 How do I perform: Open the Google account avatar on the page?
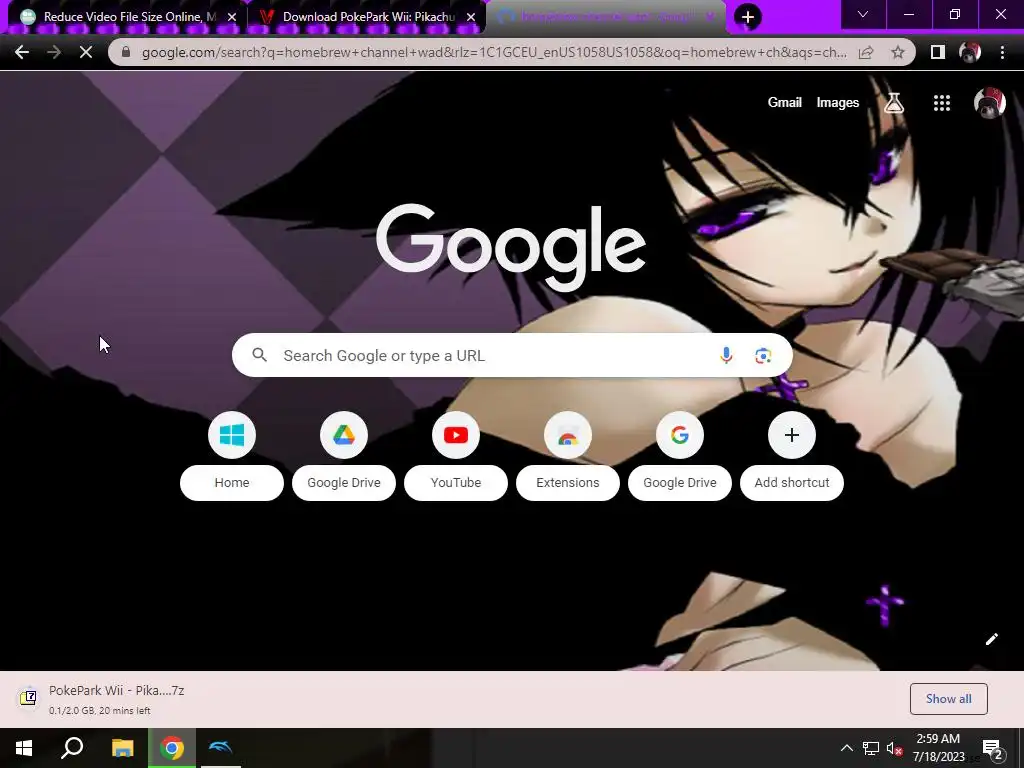tap(990, 103)
